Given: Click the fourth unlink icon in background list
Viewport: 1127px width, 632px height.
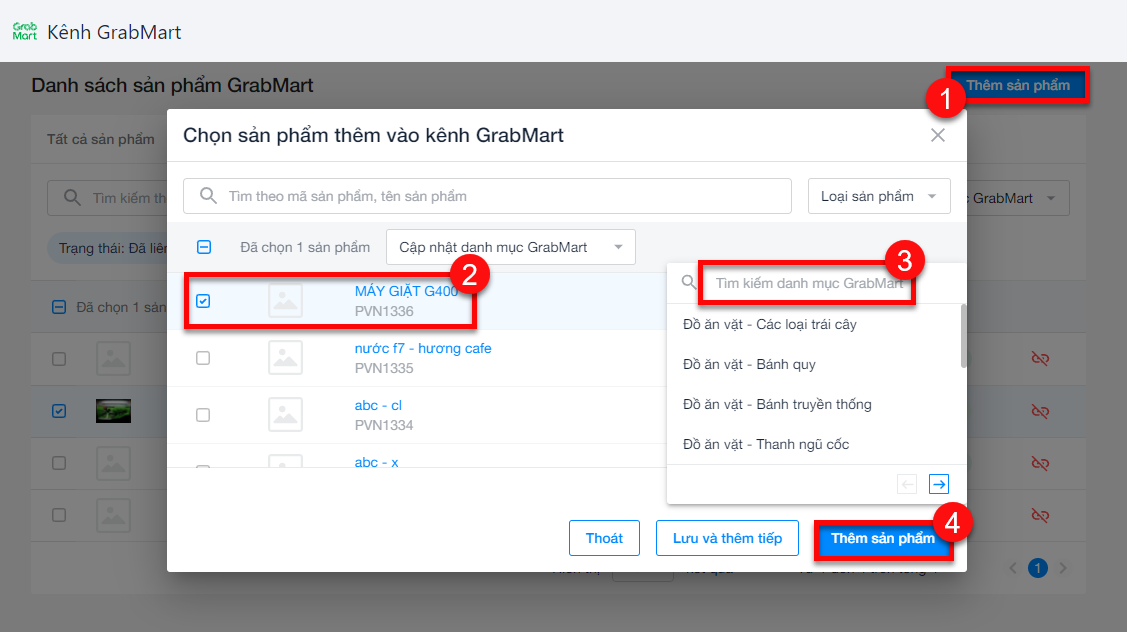Looking at the screenshot, I should [x=1040, y=516].
